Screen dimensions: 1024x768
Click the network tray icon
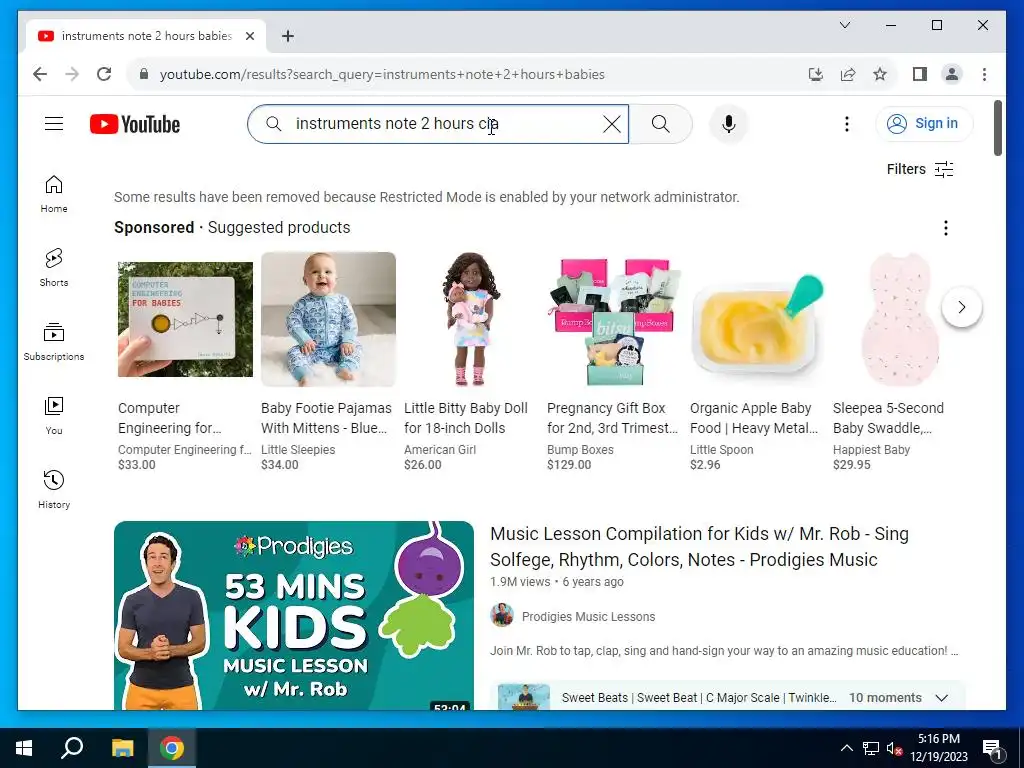(x=870, y=748)
